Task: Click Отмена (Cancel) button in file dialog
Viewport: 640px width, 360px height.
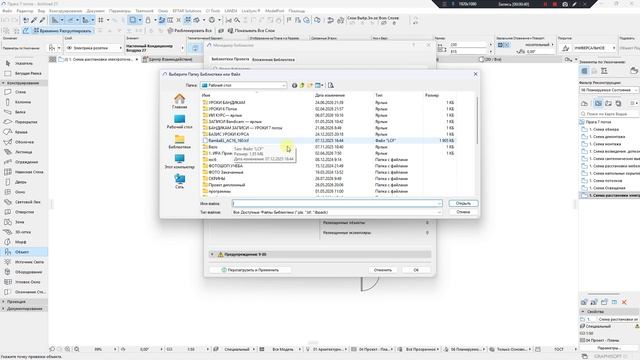Action: pyautogui.click(x=463, y=212)
